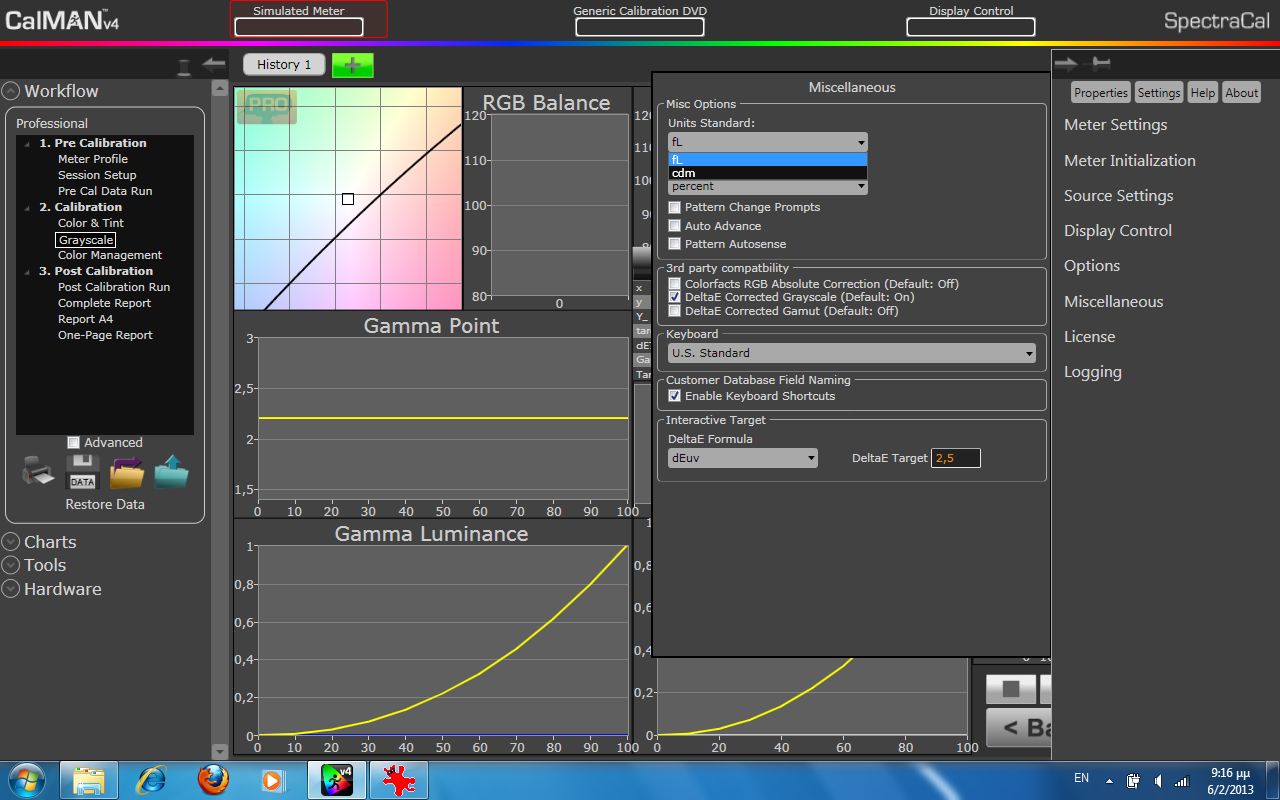
Task: Click the printer icon in Workflow panel
Action: [x=38, y=472]
